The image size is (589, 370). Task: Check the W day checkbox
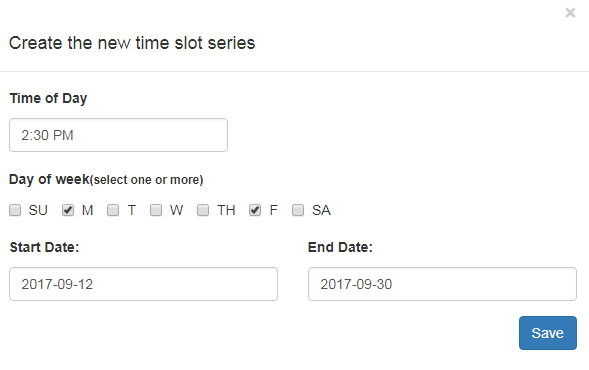(156, 210)
